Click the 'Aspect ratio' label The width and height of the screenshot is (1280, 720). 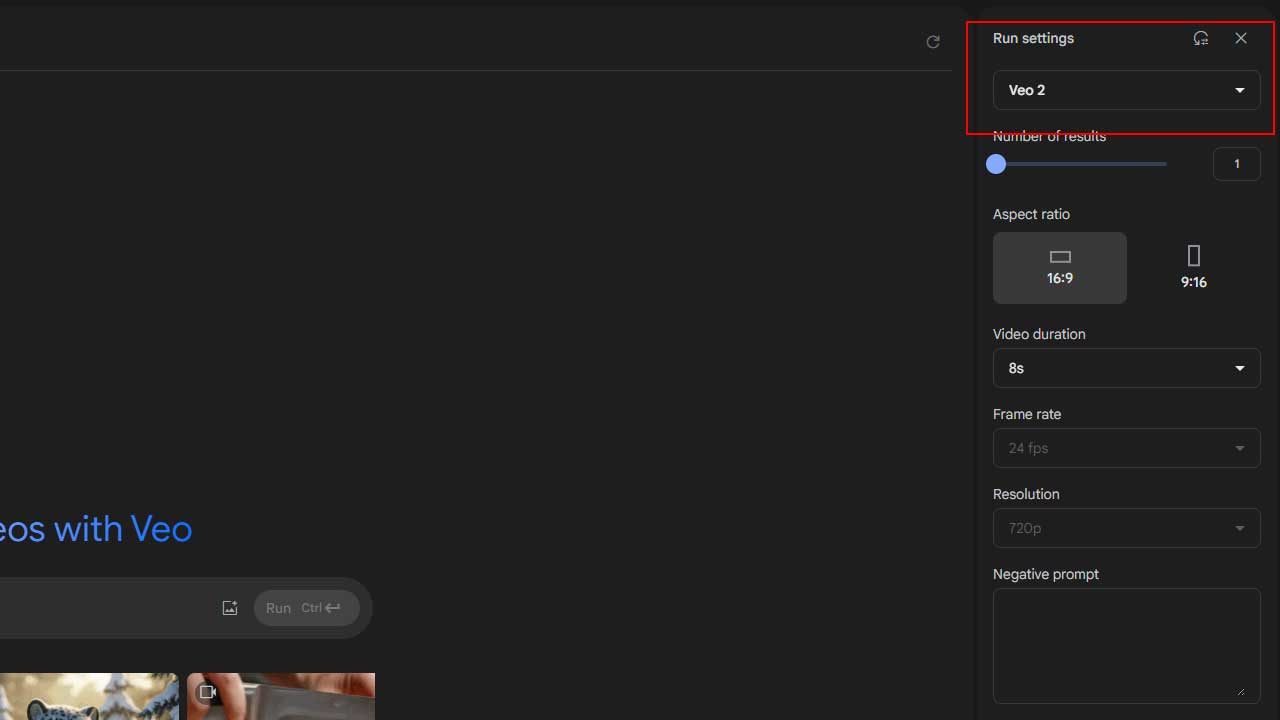pos(1031,214)
